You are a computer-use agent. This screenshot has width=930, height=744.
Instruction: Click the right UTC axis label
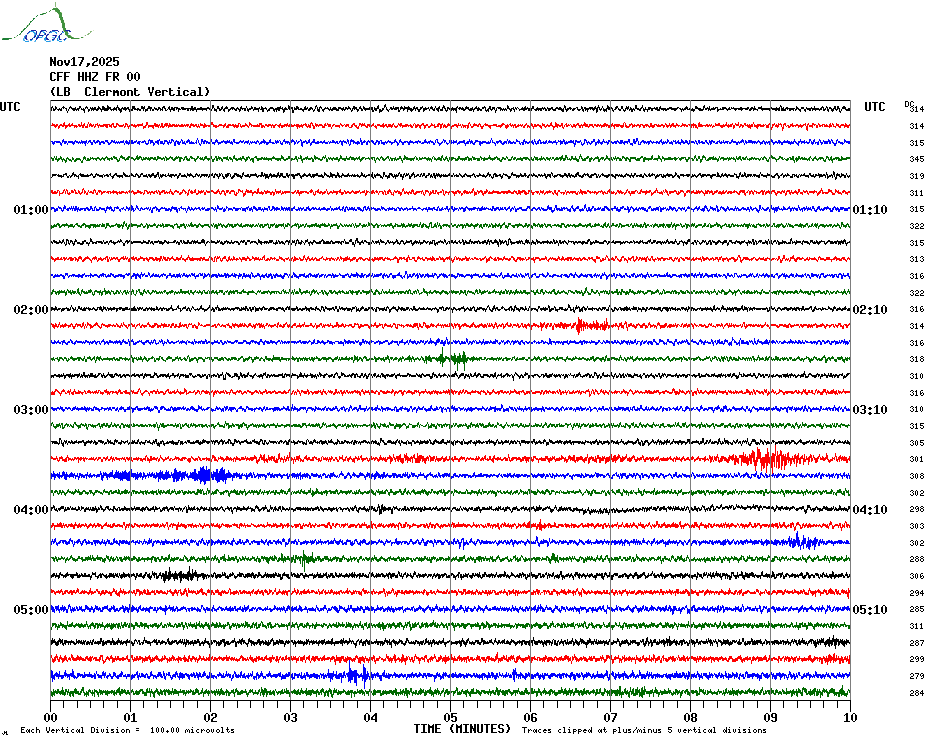(875, 107)
